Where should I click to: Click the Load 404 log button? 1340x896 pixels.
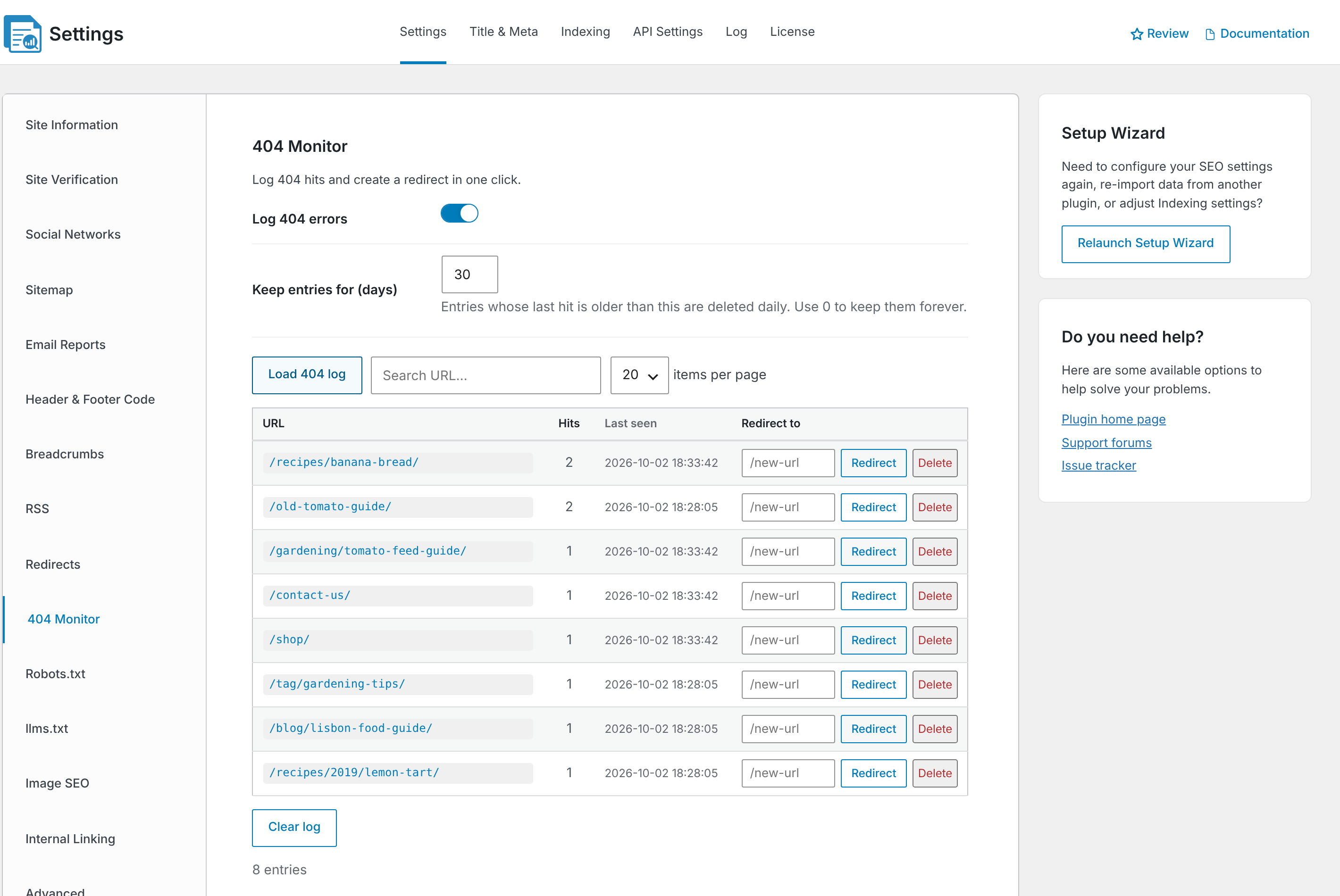click(x=307, y=375)
